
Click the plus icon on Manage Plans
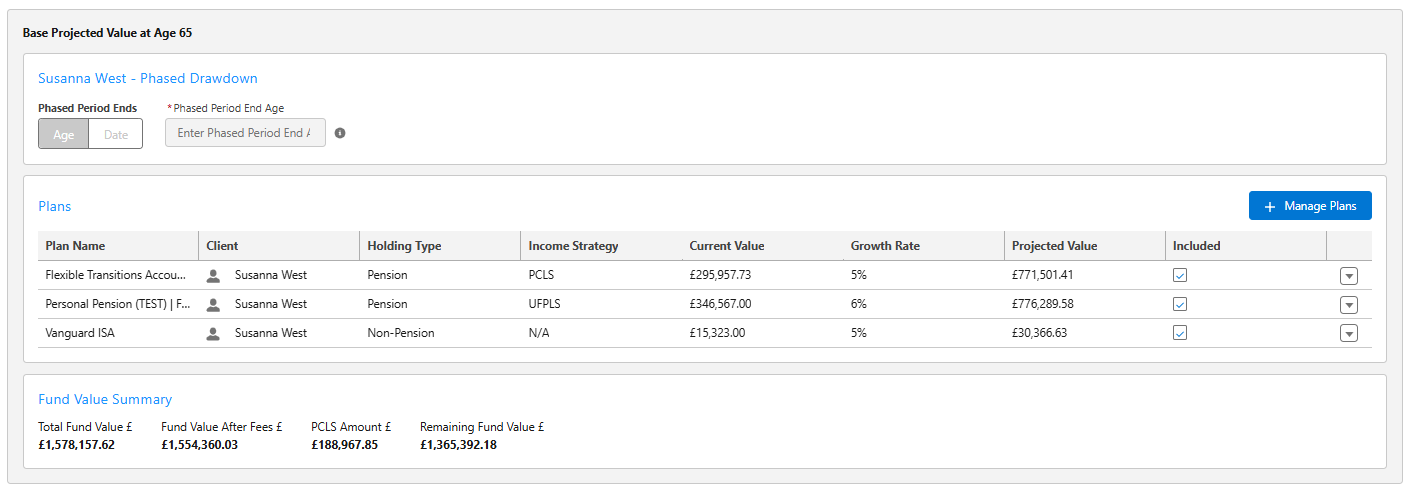(1270, 206)
